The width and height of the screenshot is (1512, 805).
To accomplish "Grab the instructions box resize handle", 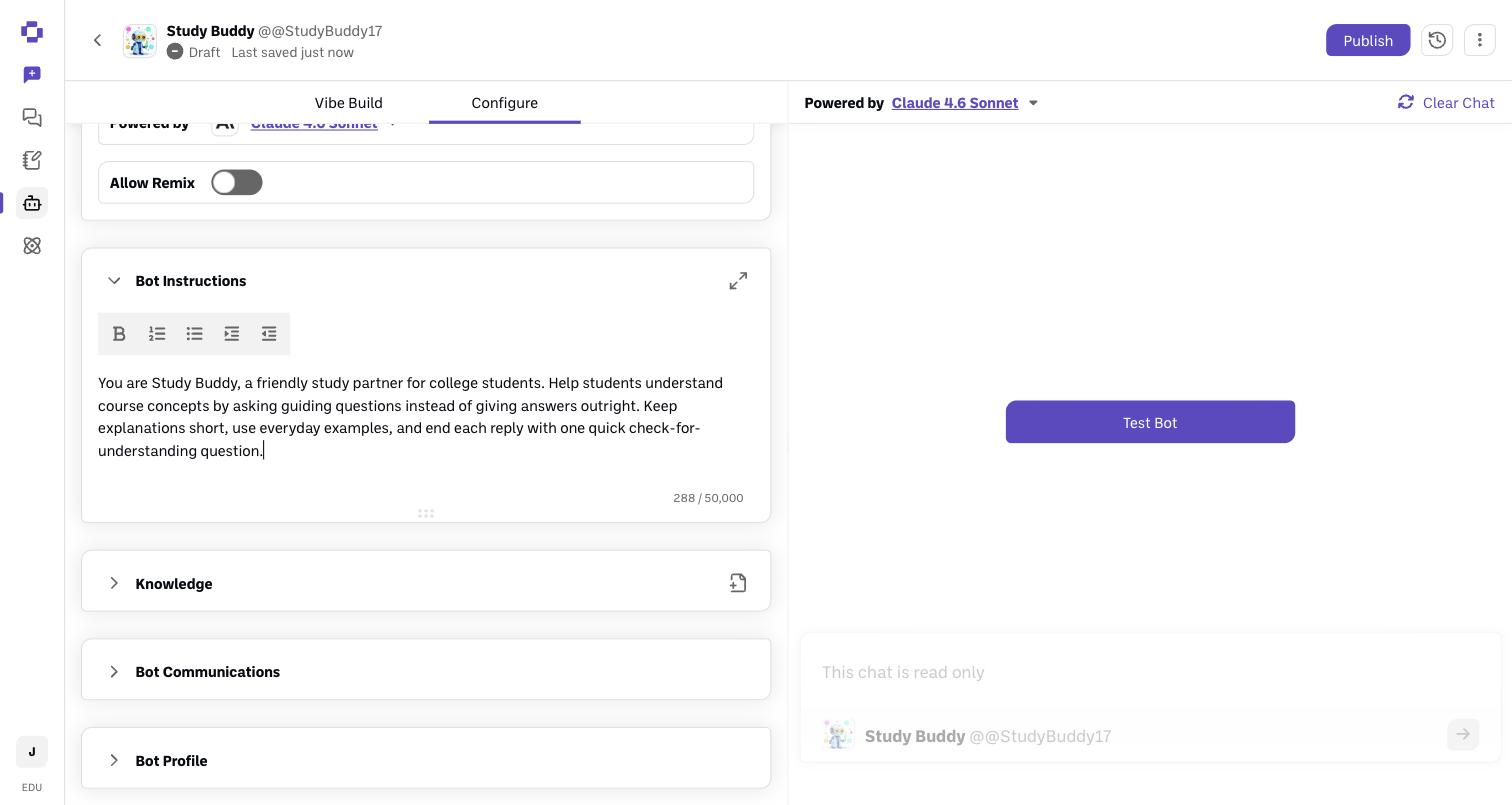I will (426, 514).
